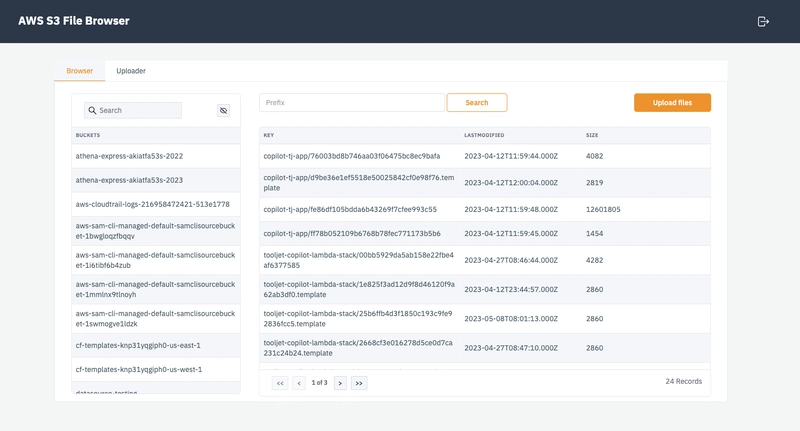Select the samclisourcebucket-1bwgloqzfbqqv bucket
Viewport: 800px width, 431px height.
(156, 231)
